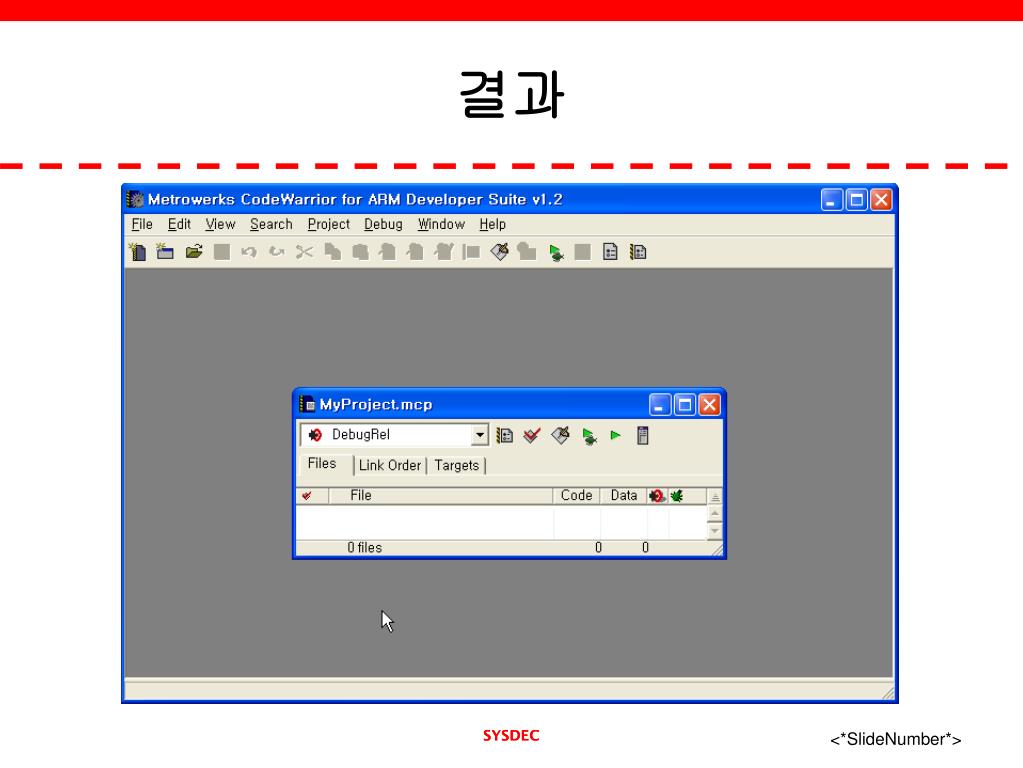Close the MyProject.mcp window
This screenshot has height=768, width=1023.
(709, 405)
